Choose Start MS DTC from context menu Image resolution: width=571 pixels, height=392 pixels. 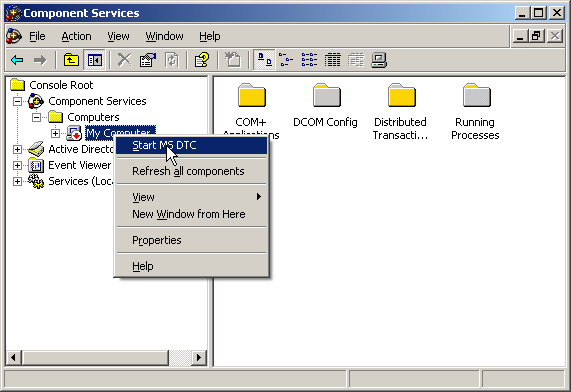pyautogui.click(x=192, y=145)
